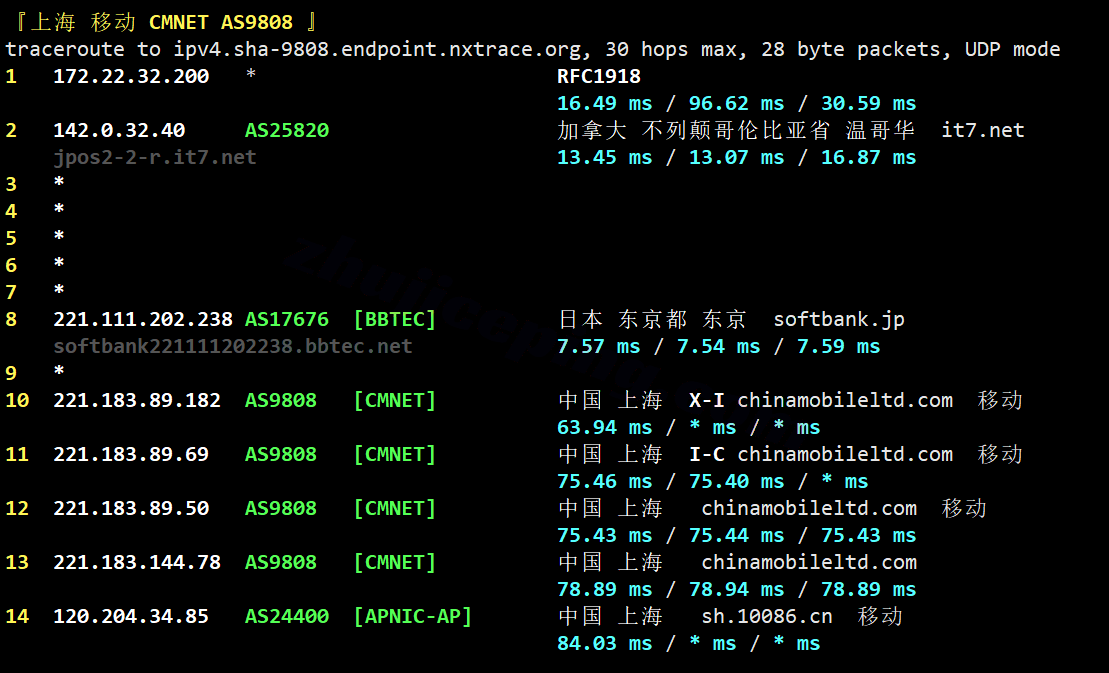Click the RFC1918 label on hop 1

[x=599, y=76]
